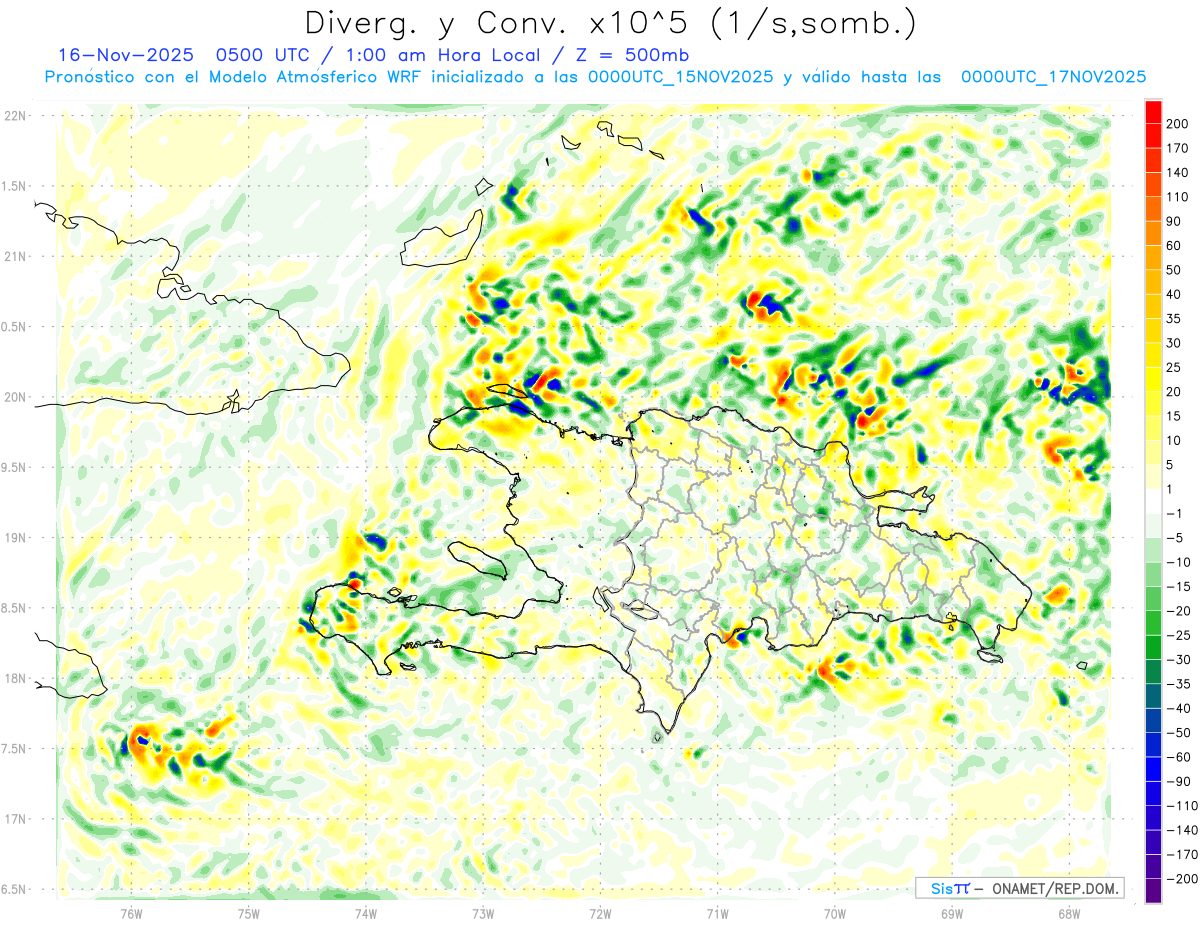
Task: Click the colorbar value 50
Action: 1175,270
